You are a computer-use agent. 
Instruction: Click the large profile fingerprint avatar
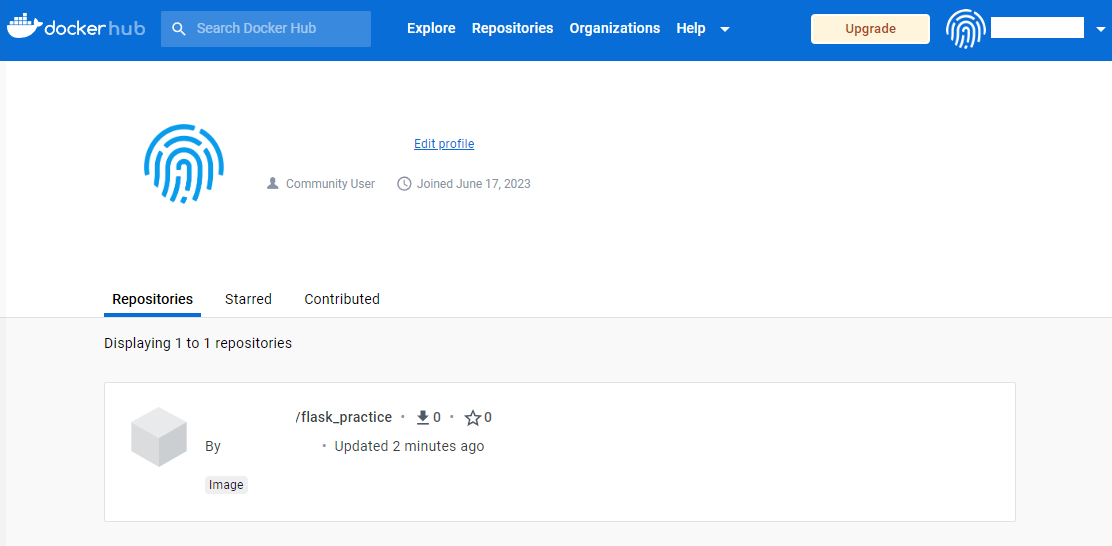click(x=184, y=164)
